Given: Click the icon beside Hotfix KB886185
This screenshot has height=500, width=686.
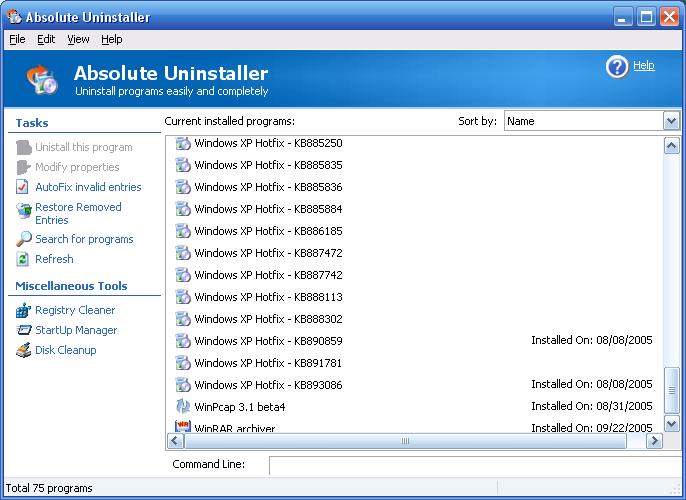Looking at the screenshot, I should coord(183,231).
